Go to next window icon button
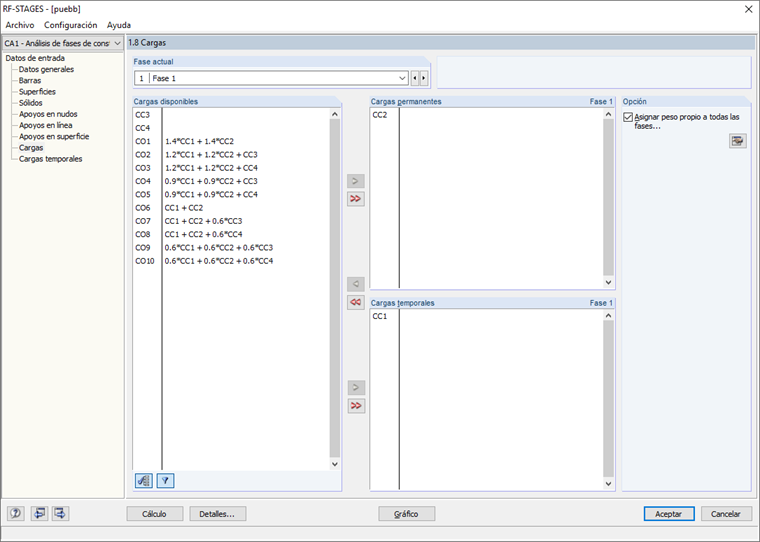 pos(61,513)
